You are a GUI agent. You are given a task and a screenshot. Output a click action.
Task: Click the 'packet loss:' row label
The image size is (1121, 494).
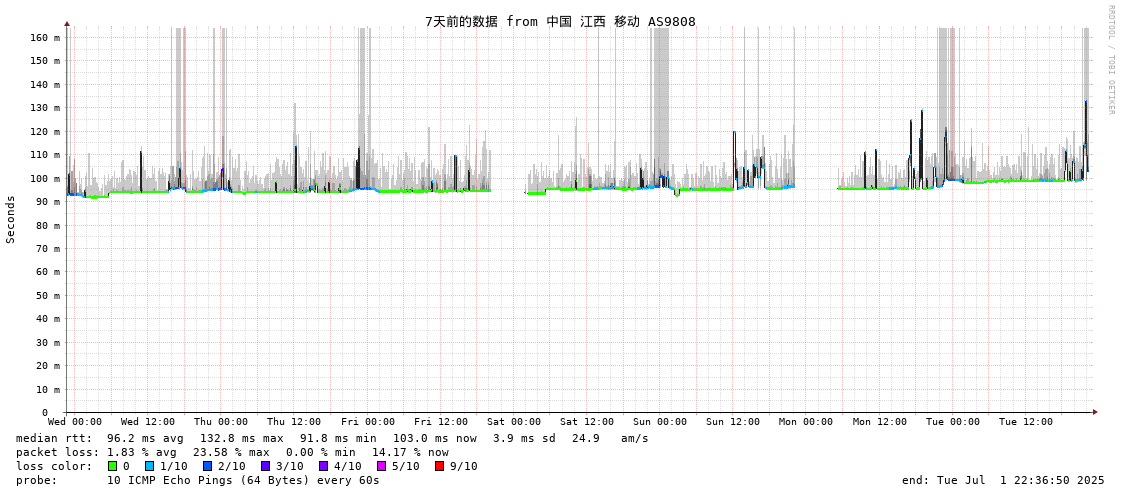57,452
